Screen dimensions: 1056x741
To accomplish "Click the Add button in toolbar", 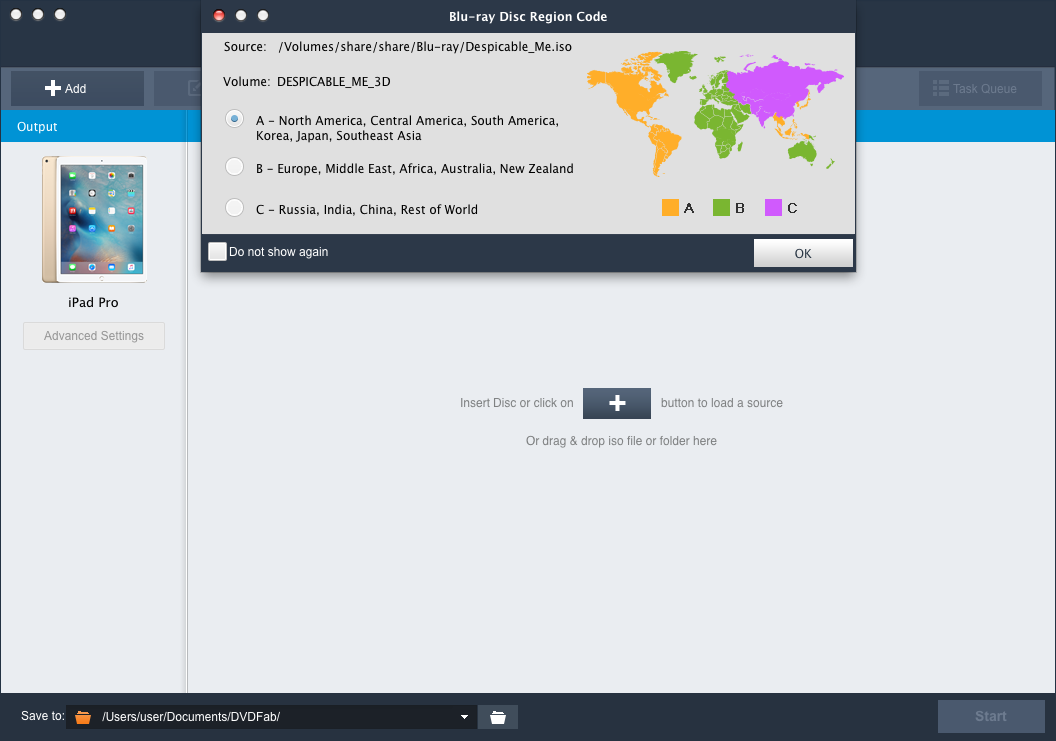I will point(77,88).
